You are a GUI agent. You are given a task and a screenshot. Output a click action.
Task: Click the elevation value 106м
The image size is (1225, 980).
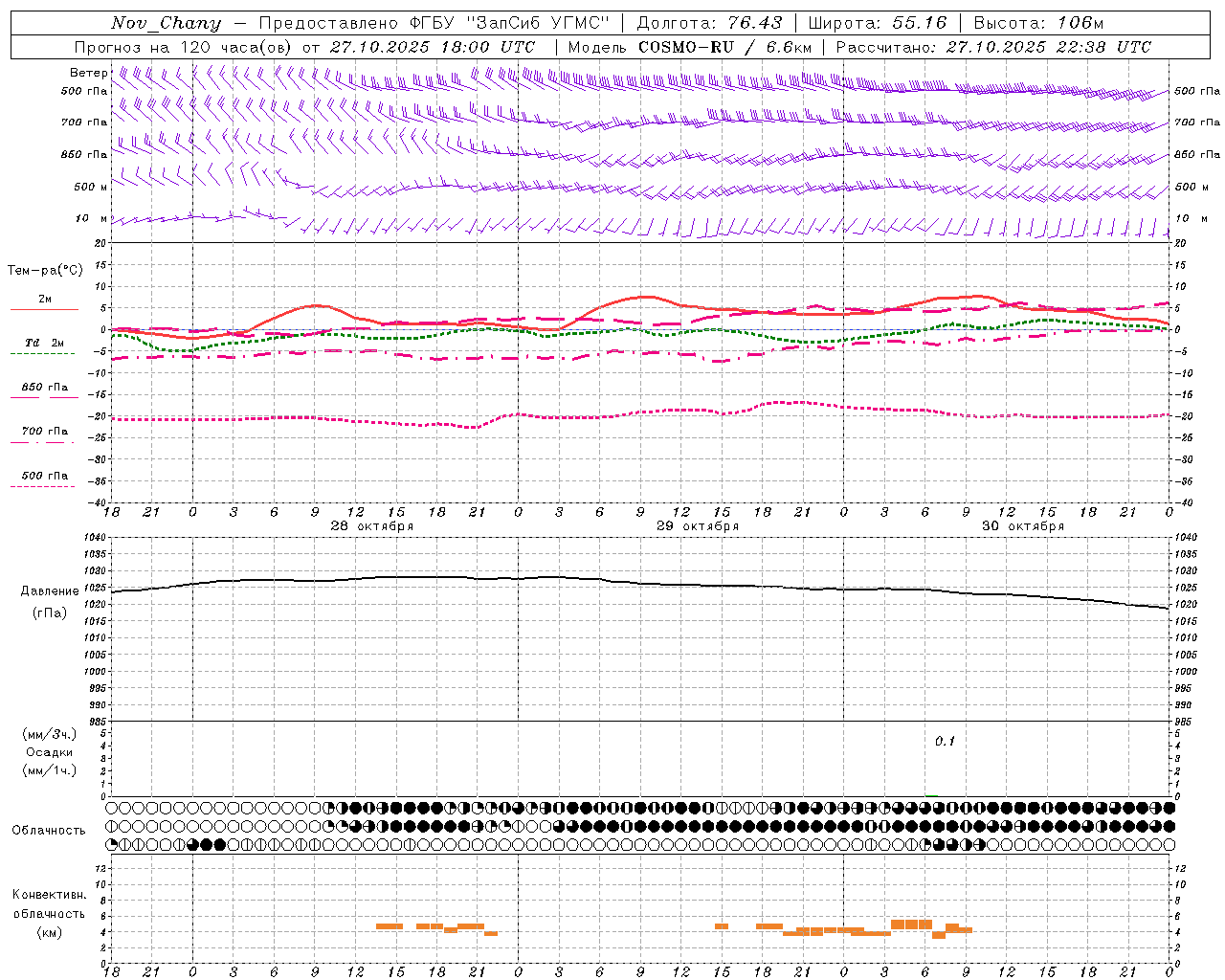tap(1080, 23)
